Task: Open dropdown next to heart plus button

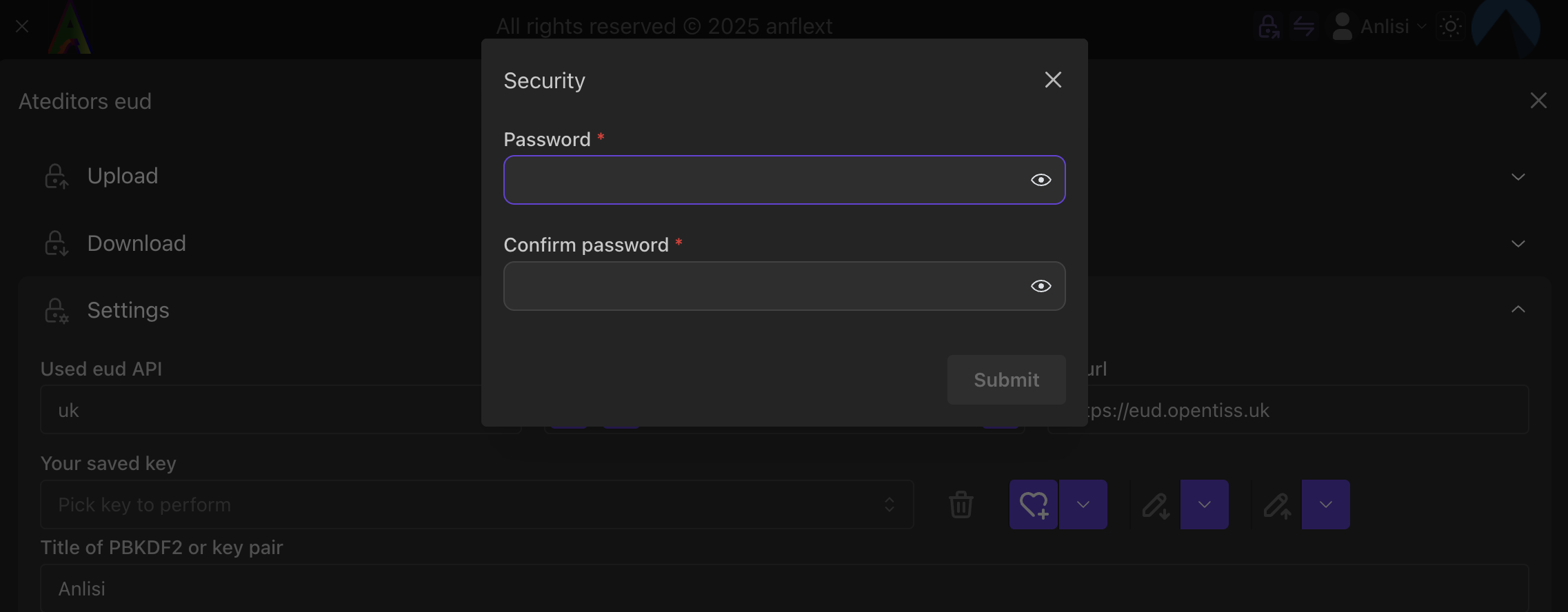Action: point(1083,504)
